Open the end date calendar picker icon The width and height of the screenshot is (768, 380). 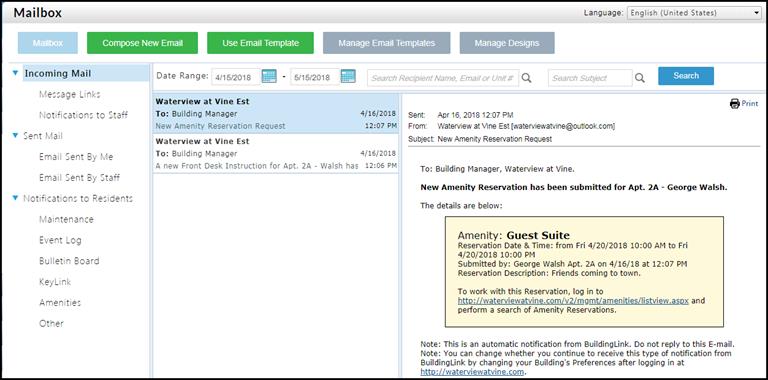[348, 76]
